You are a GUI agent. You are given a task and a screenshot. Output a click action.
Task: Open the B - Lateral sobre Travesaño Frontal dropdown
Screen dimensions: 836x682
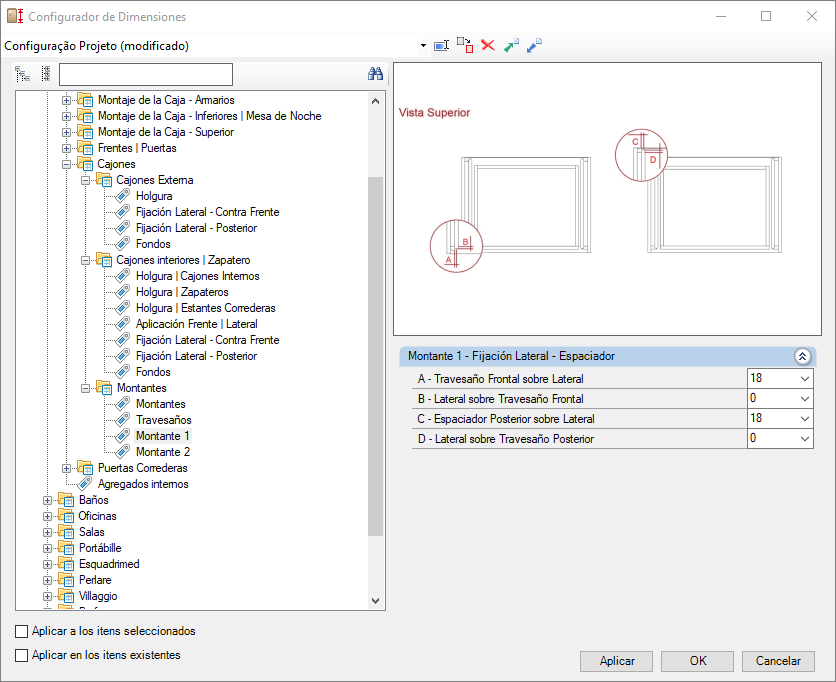(x=805, y=399)
